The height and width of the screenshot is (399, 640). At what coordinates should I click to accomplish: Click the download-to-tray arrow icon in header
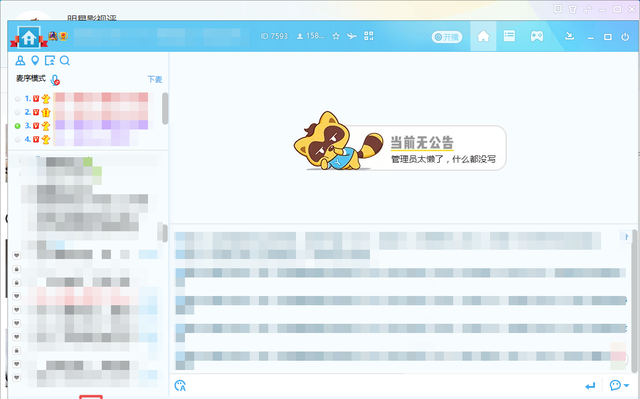click(570, 36)
